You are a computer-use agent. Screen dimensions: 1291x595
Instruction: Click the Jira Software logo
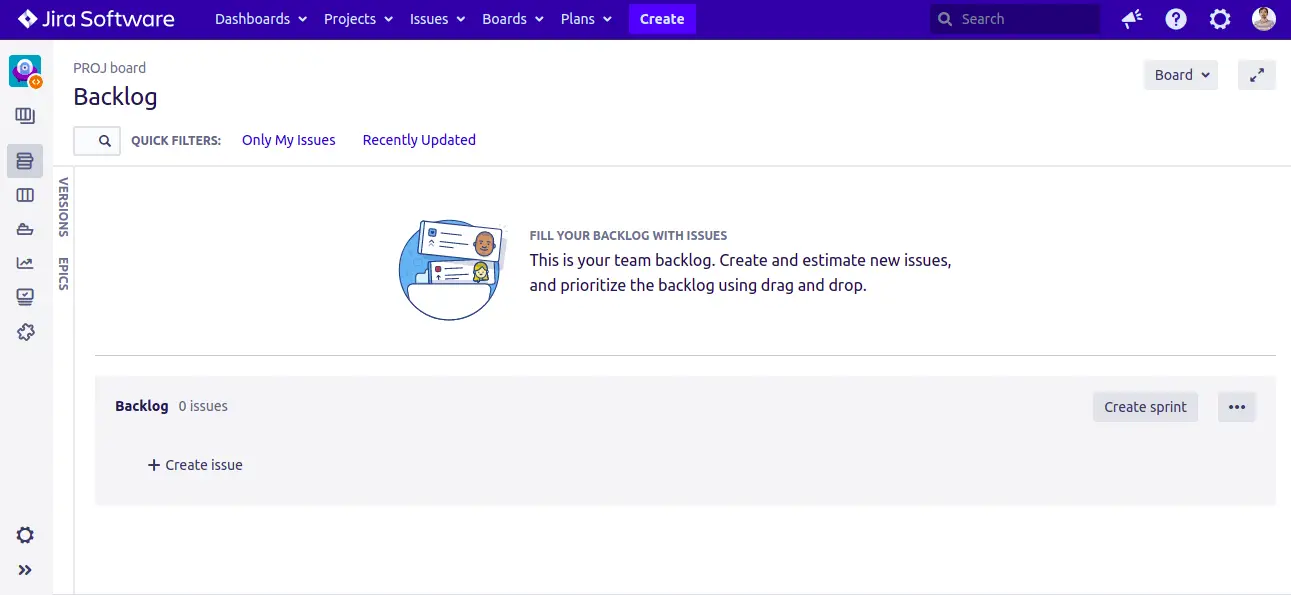pyautogui.click(x=96, y=19)
